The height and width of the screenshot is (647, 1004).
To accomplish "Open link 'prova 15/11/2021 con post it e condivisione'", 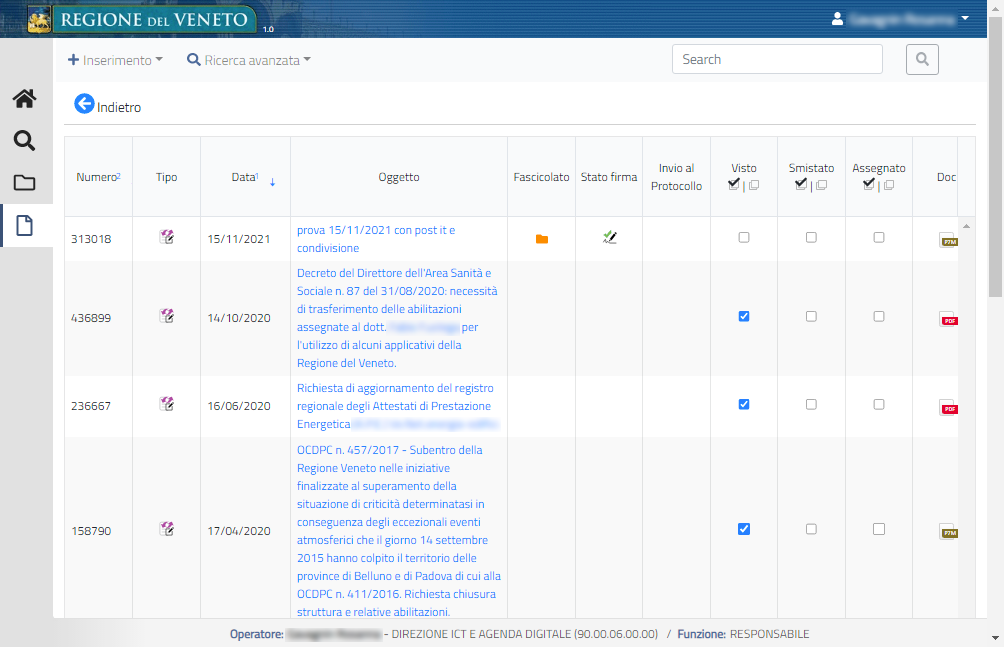I will tap(376, 239).
